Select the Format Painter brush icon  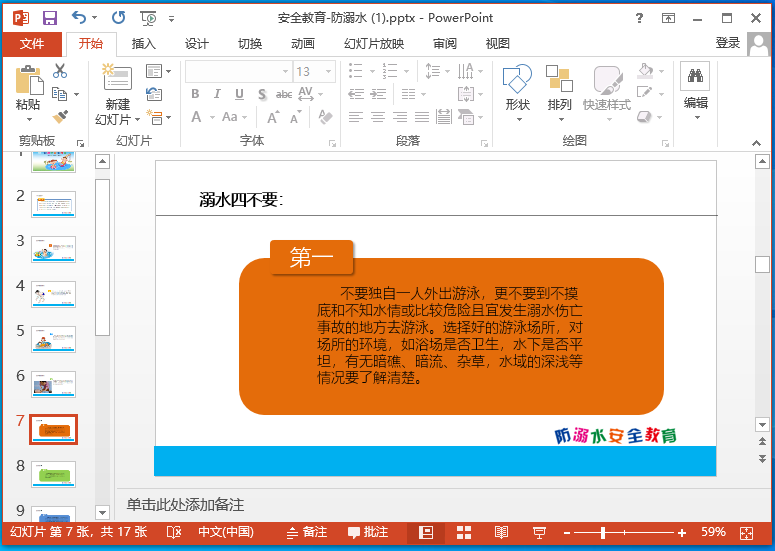pos(60,118)
